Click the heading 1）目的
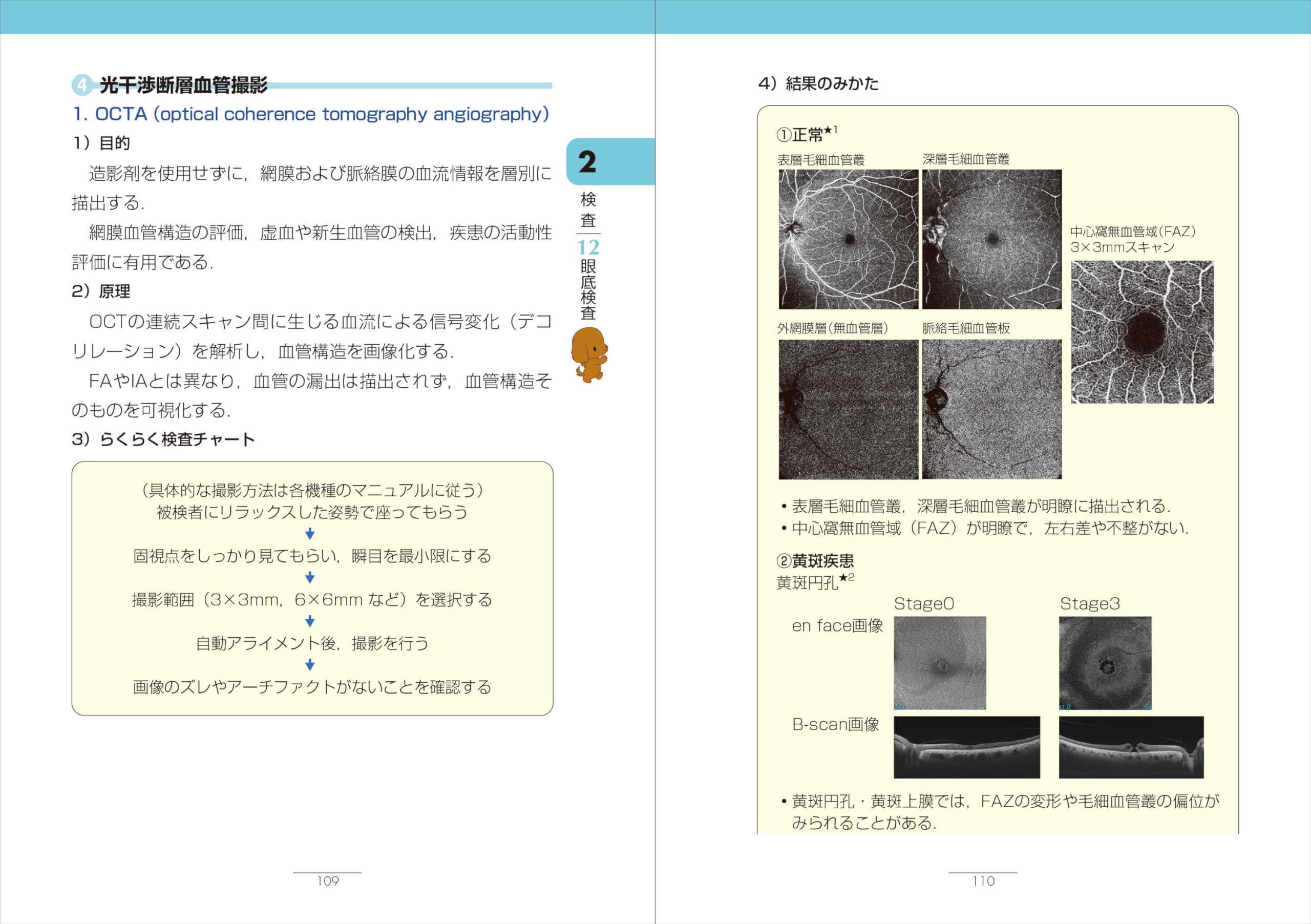This screenshot has width=1311, height=924. click(101, 143)
